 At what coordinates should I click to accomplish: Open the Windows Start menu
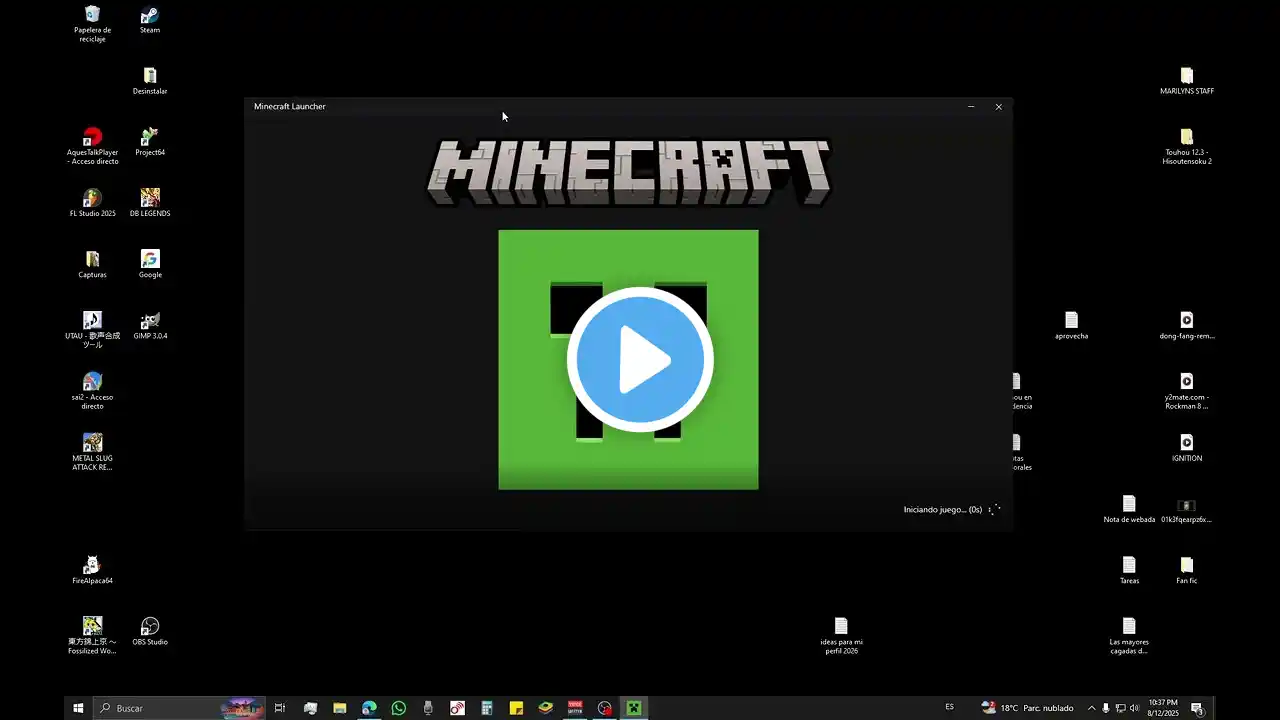point(78,708)
